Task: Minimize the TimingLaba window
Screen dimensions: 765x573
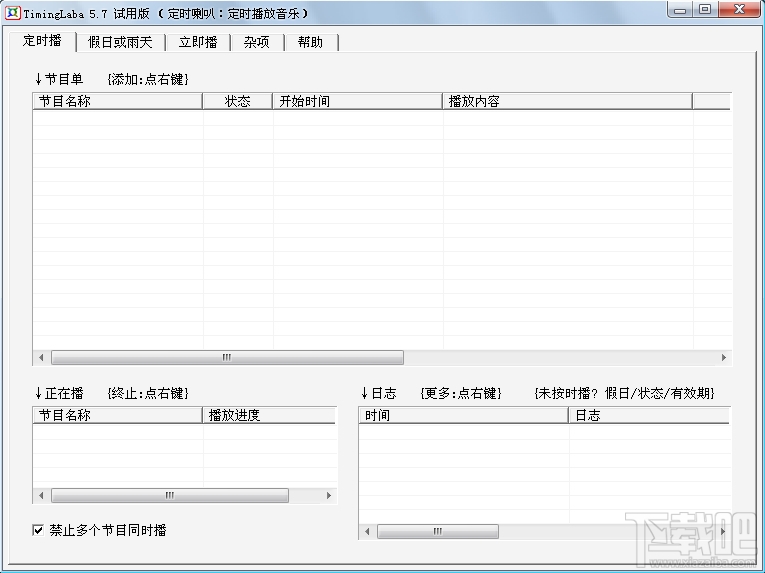Action: click(681, 9)
